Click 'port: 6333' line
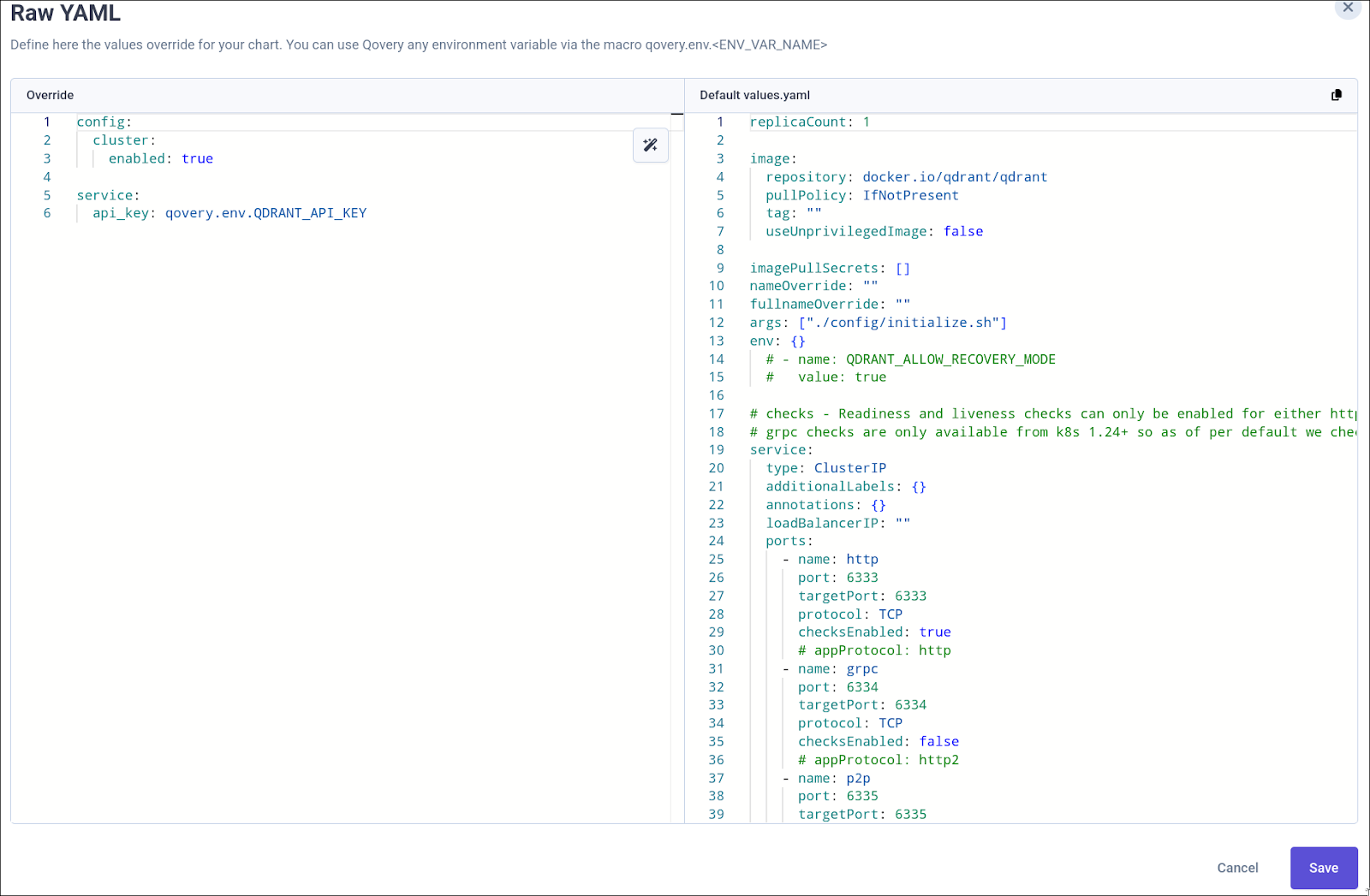The height and width of the screenshot is (896, 1370). pos(838,579)
